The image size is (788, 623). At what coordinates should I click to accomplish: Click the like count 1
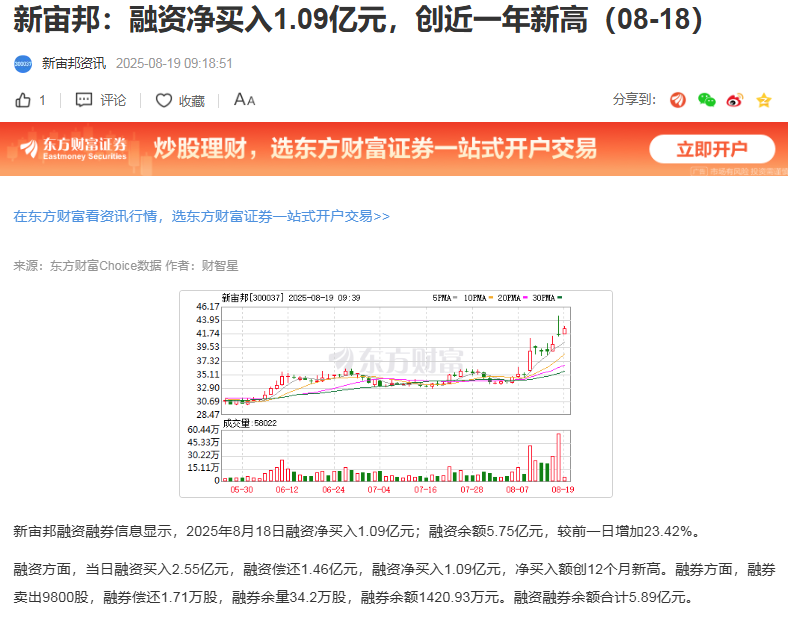(x=42, y=100)
